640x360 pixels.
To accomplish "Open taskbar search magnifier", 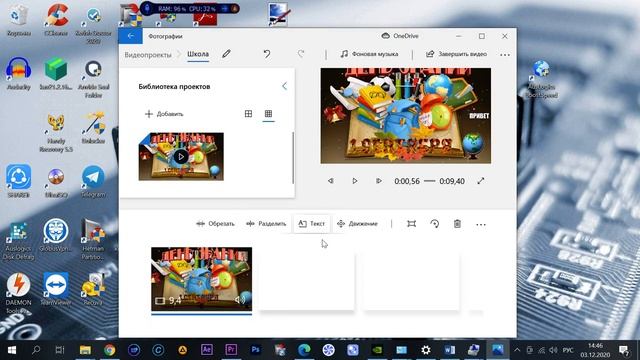I will (36, 350).
